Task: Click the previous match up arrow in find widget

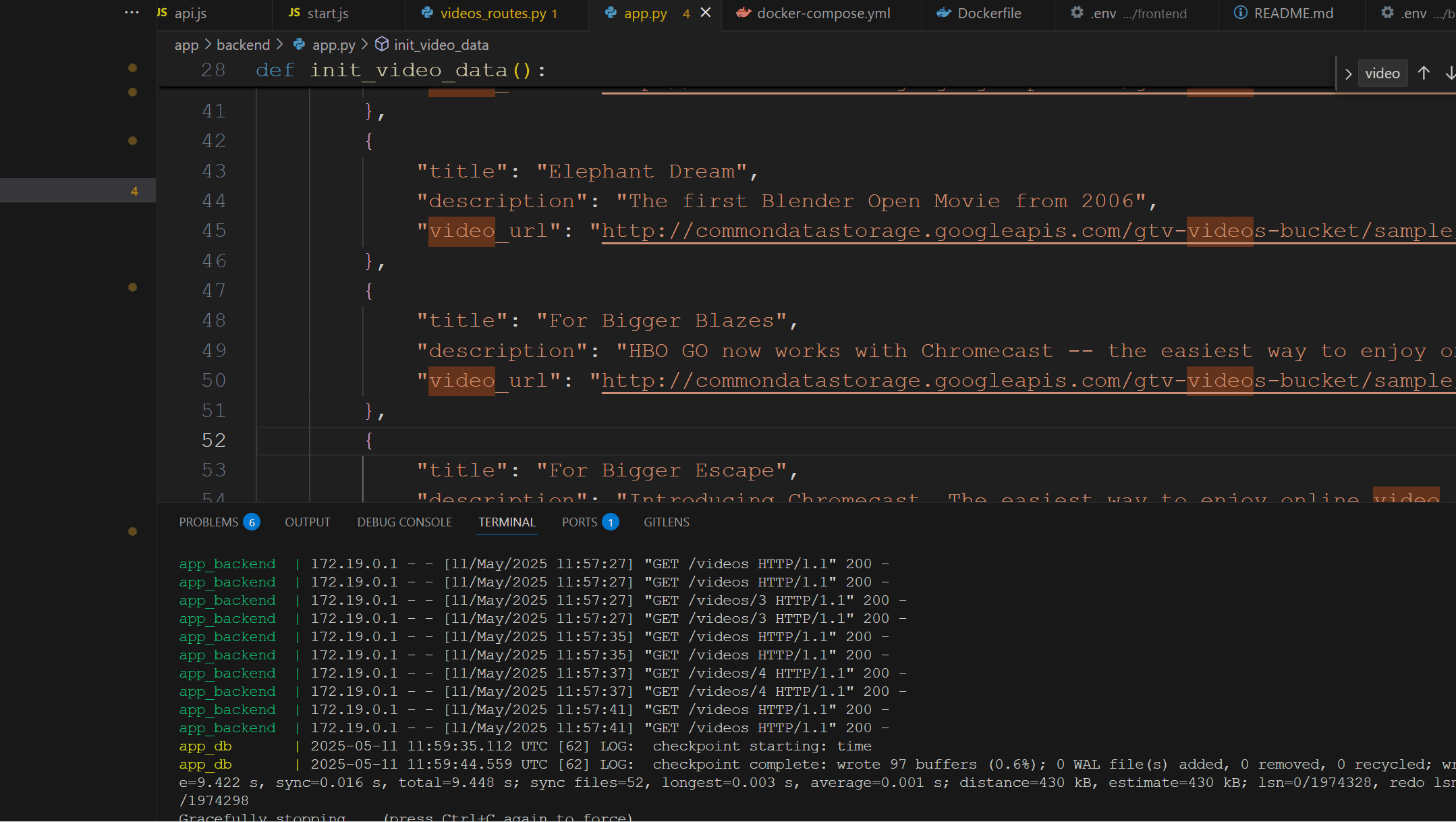Action: [1424, 74]
